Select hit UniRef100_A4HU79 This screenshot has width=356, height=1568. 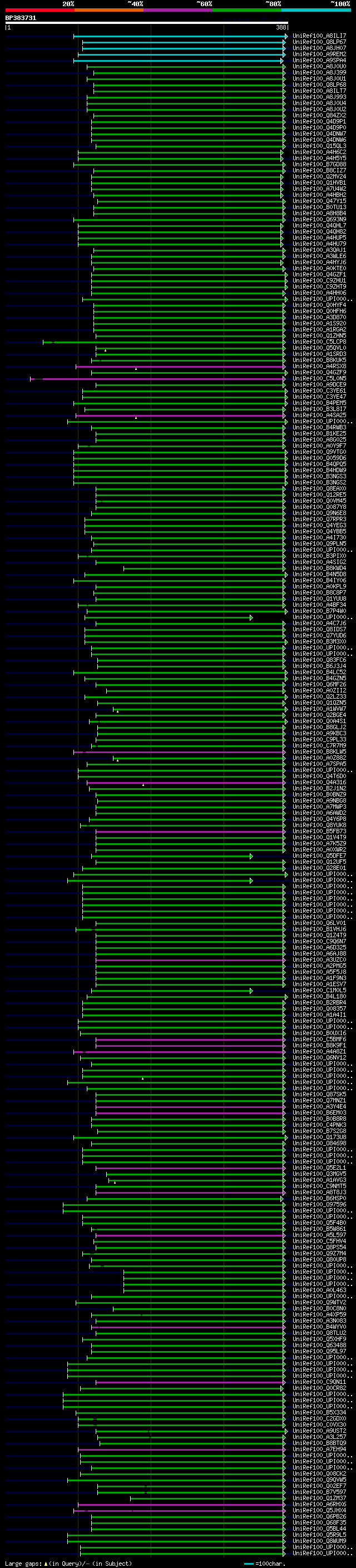[319, 244]
